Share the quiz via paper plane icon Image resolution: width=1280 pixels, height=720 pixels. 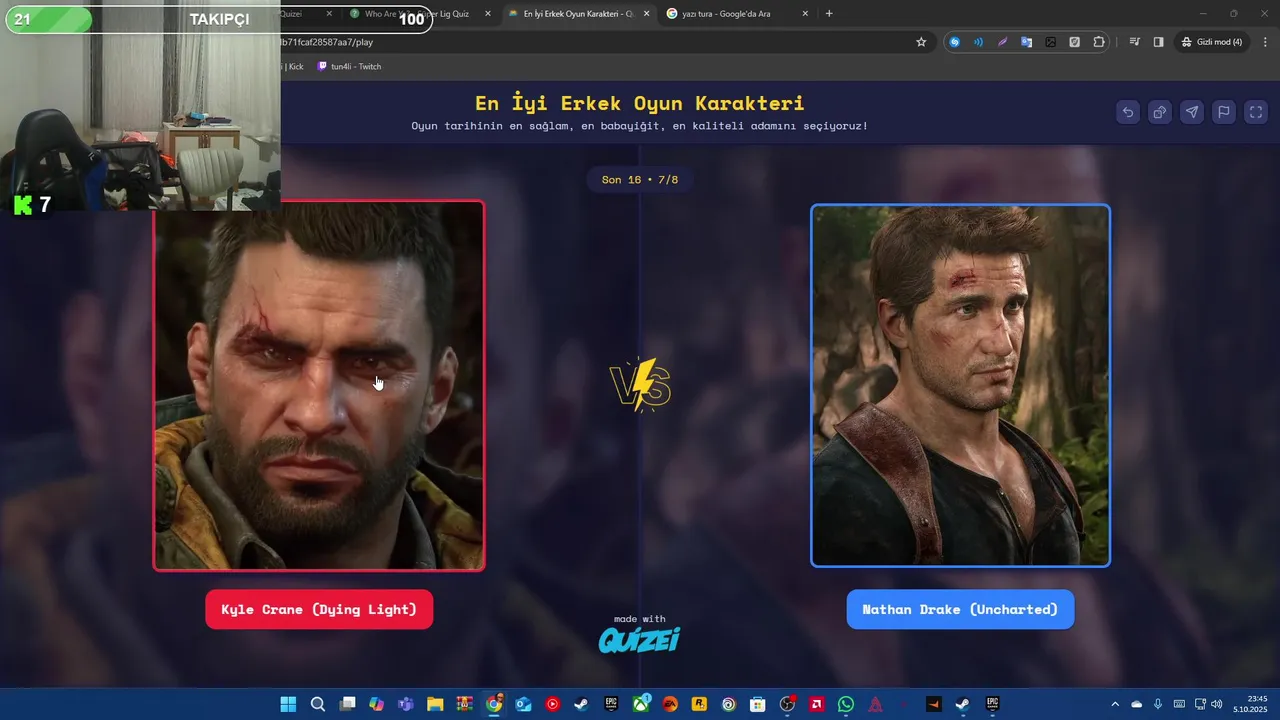(x=1192, y=112)
